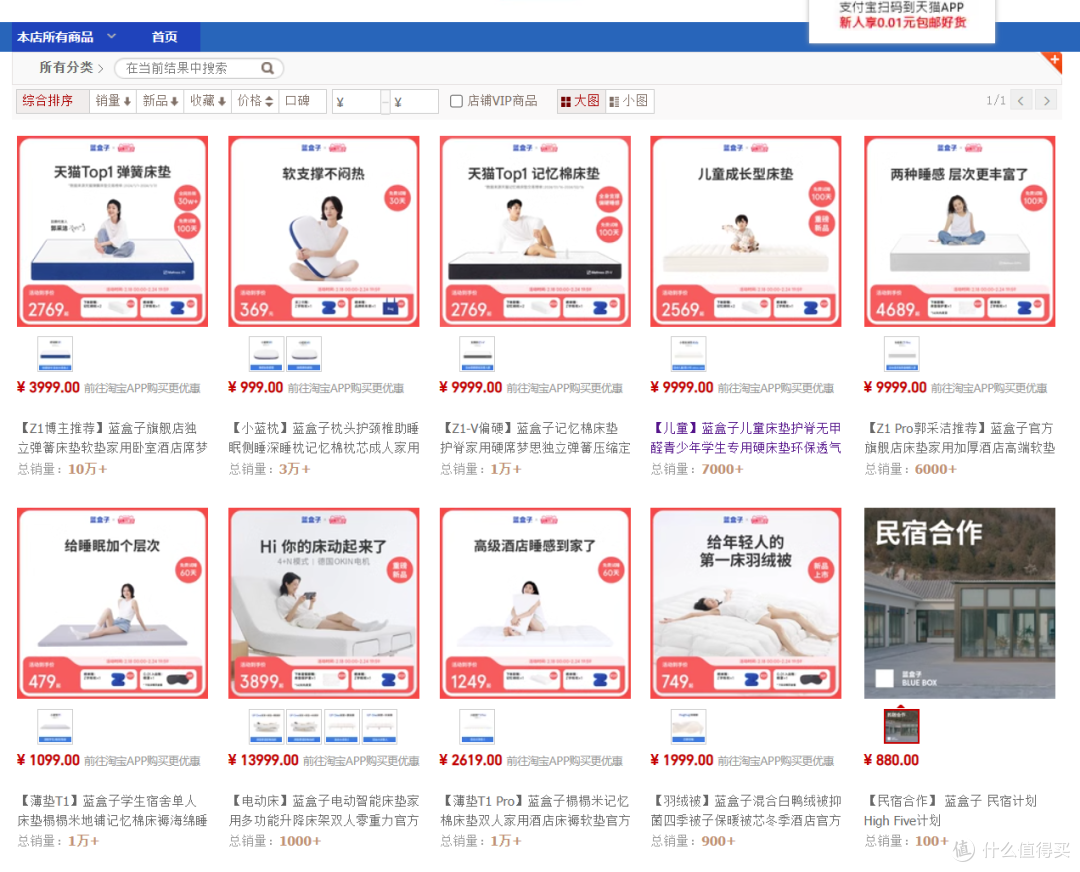This screenshot has height=872, width=1080.
Task: Focus the minimum price input field
Action: pos(356,102)
